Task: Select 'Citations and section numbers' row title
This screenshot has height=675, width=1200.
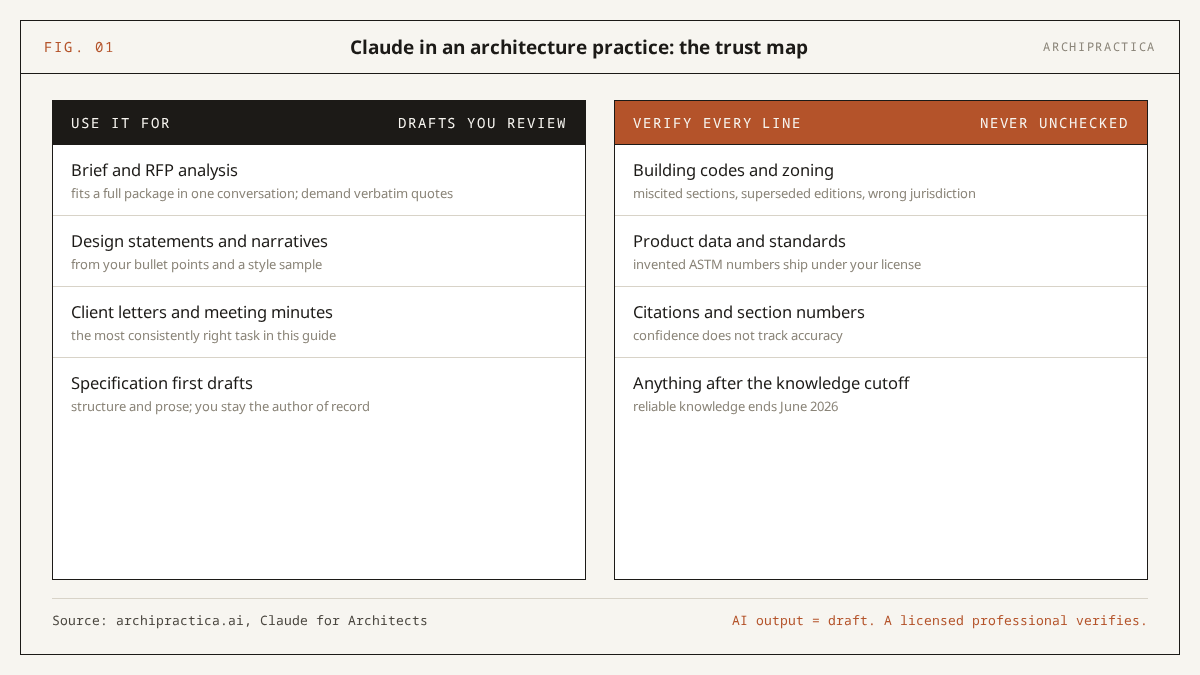Action: coord(749,312)
